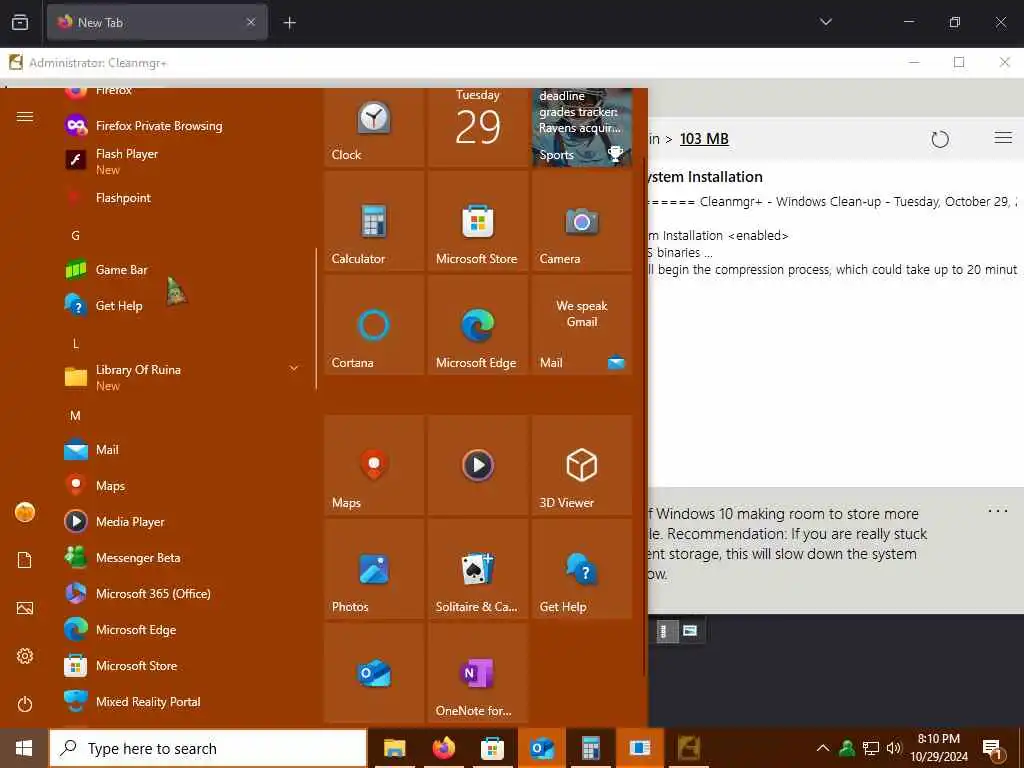Show hidden system tray icons
This screenshot has width=1024, height=768.
(823, 748)
